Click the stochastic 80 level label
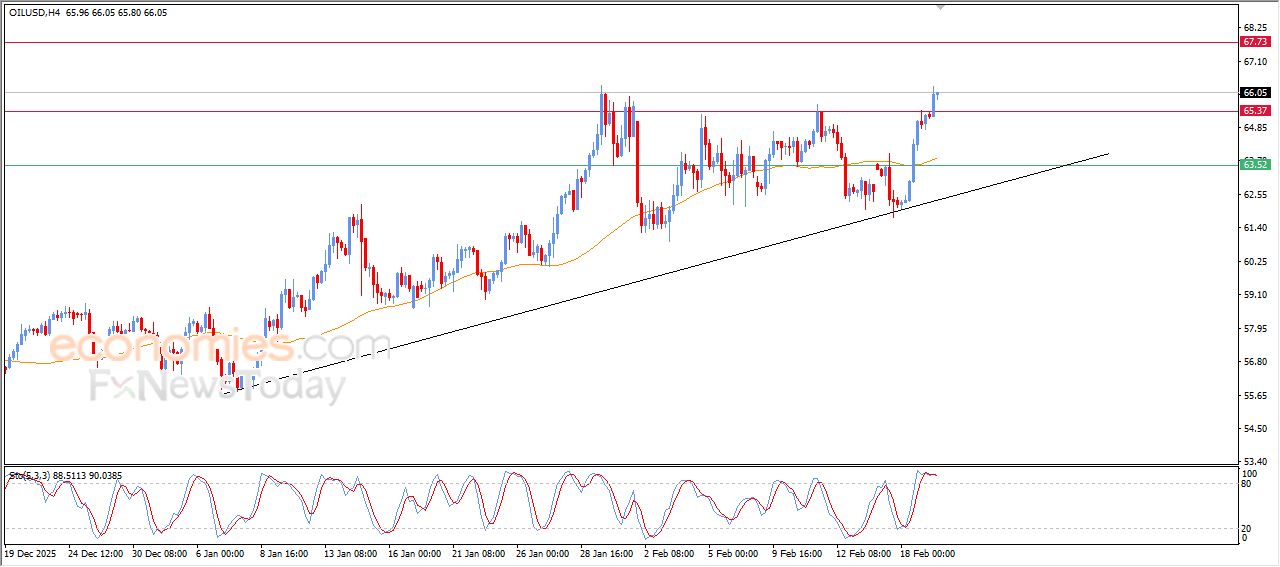The width and height of the screenshot is (1280, 567). 1247,484
